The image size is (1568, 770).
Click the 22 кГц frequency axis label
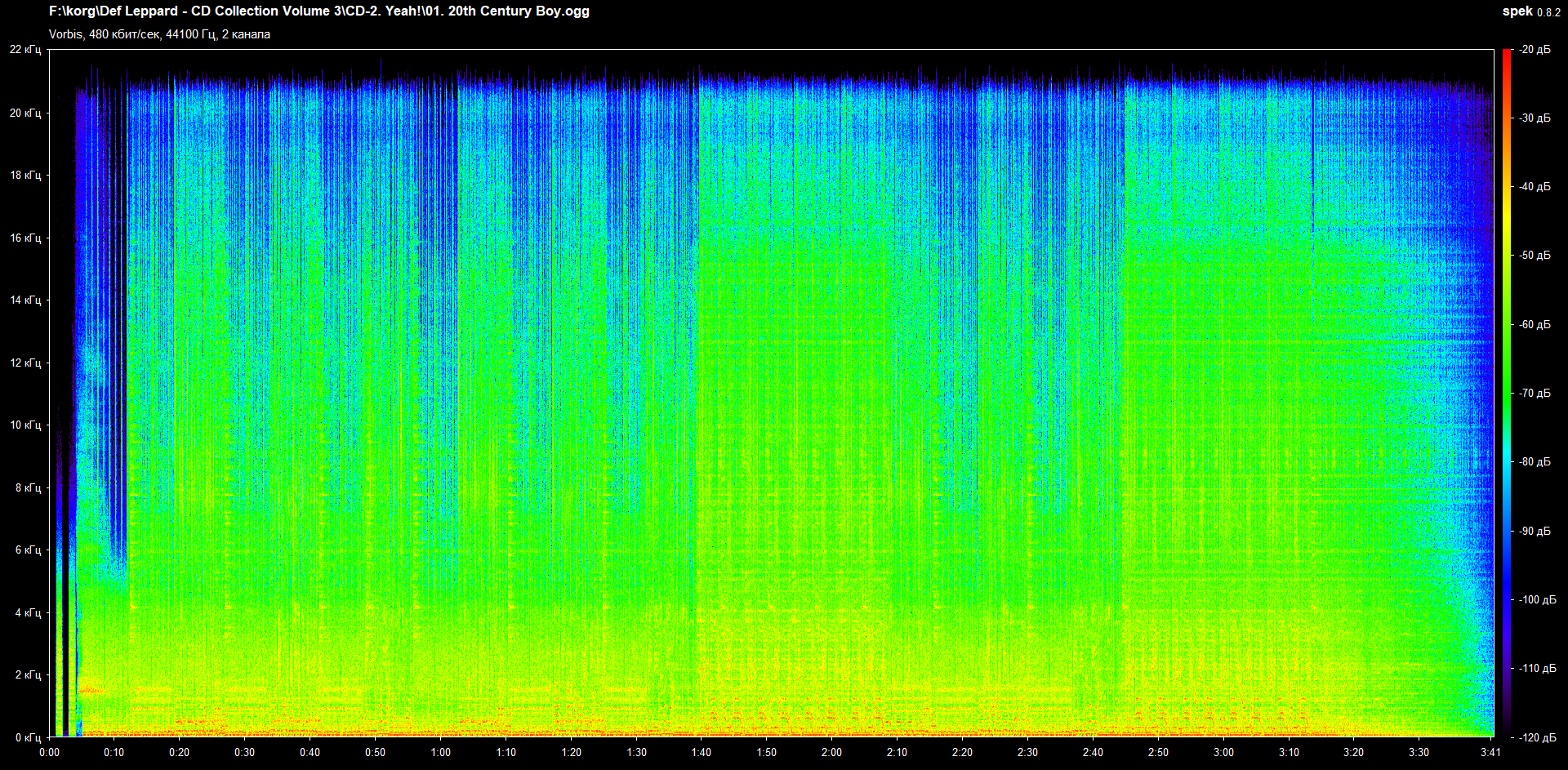click(x=25, y=50)
